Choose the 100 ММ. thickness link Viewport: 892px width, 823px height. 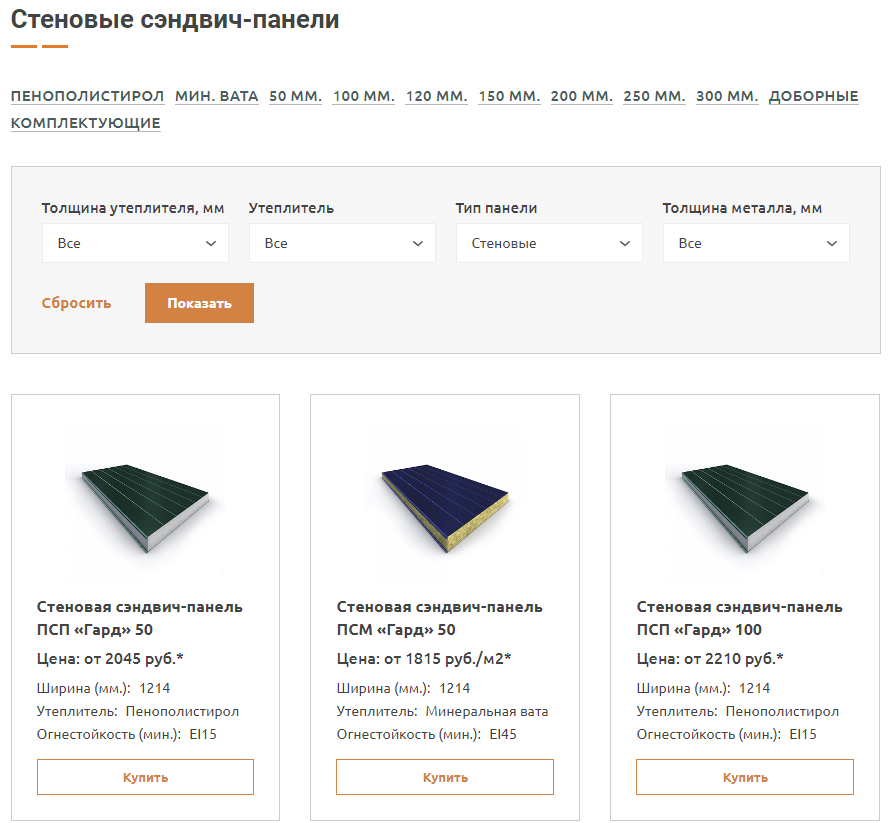coord(364,97)
